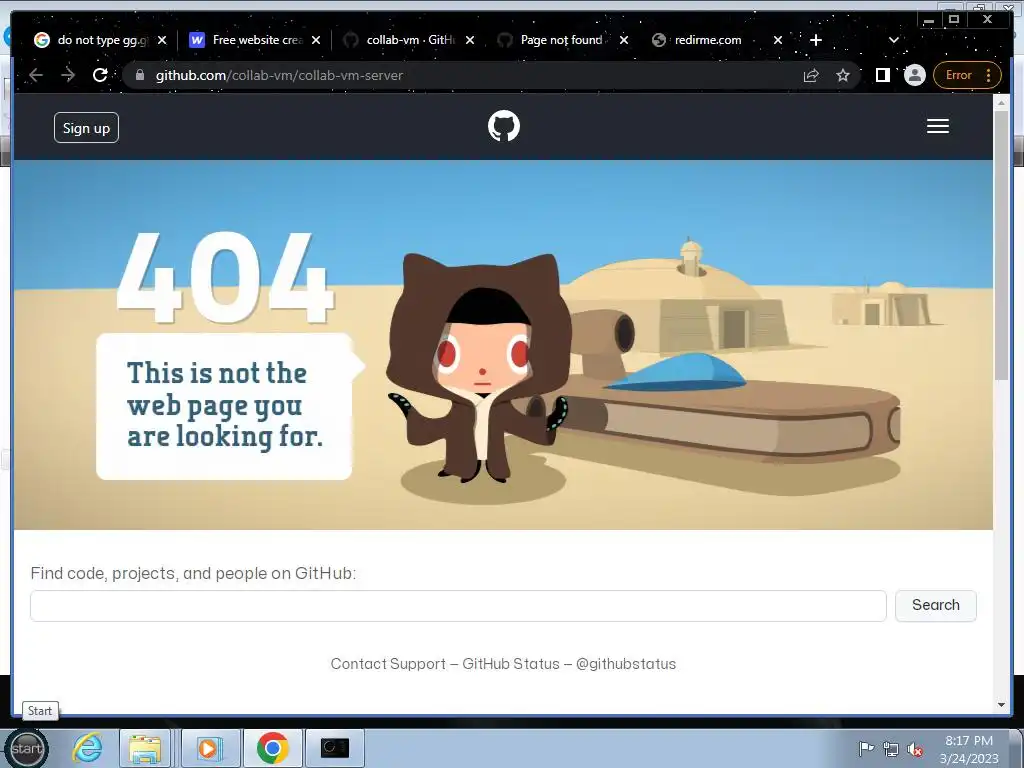Open a new tab with the plus button
The width and height of the screenshot is (1024, 768).
click(816, 40)
